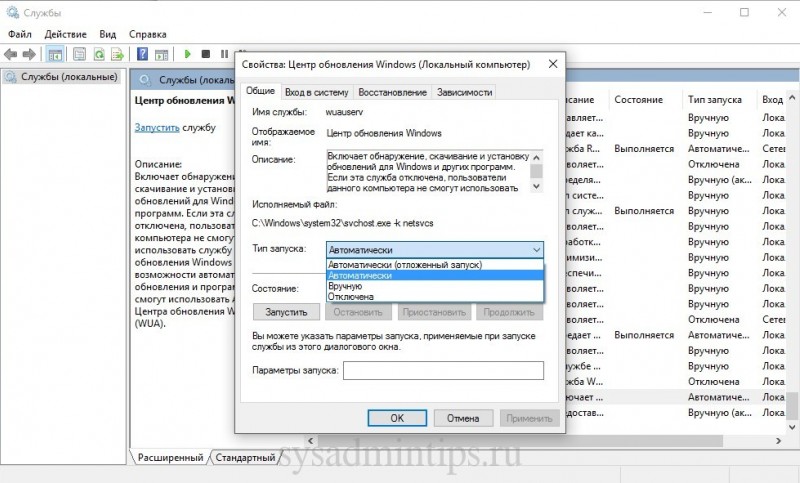Click the Запустить службу link
Image resolution: width=800 pixels, height=483 pixels.
pyautogui.click(x=157, y=128)
